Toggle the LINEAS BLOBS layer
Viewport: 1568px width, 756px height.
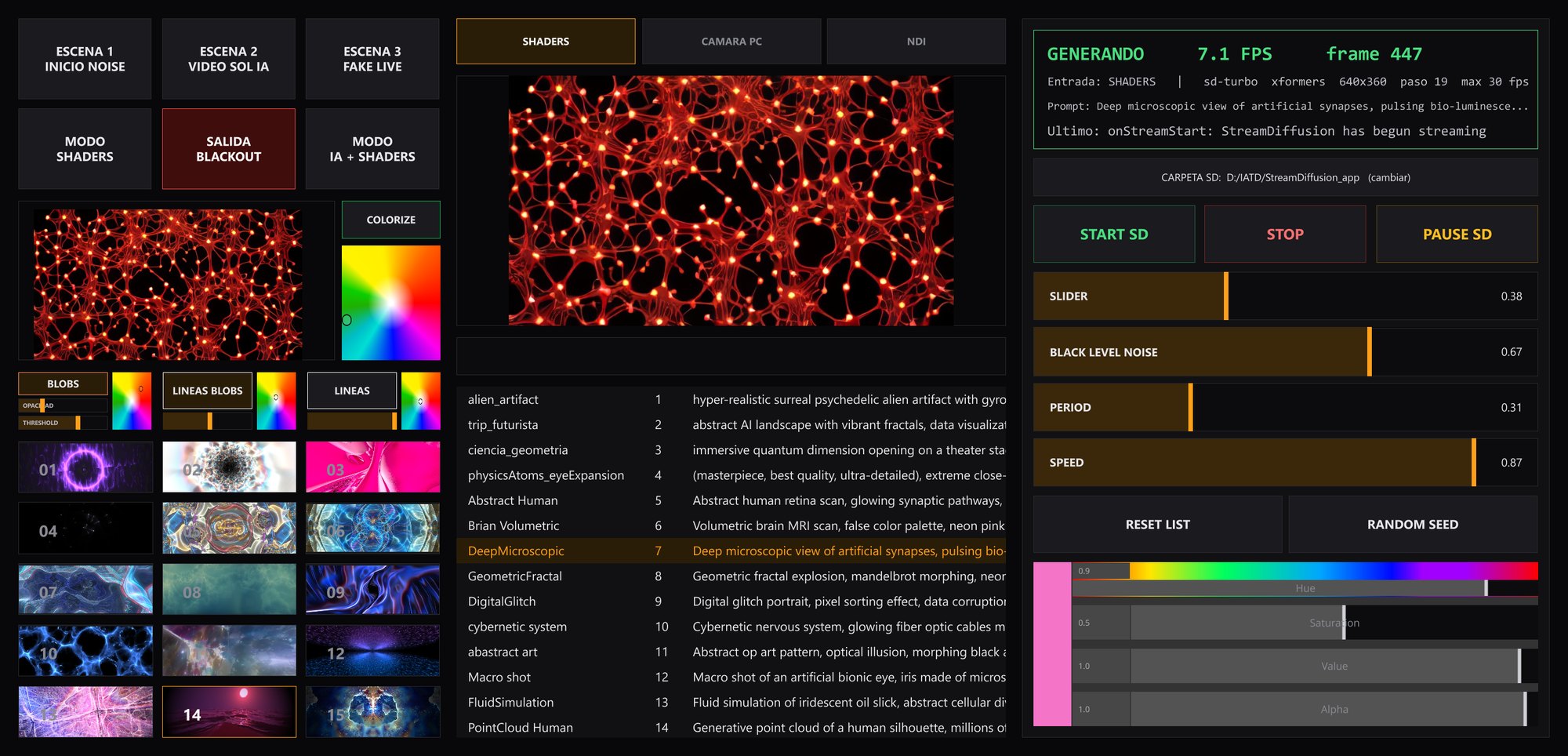pyautogui.click(x=207, y=391)
